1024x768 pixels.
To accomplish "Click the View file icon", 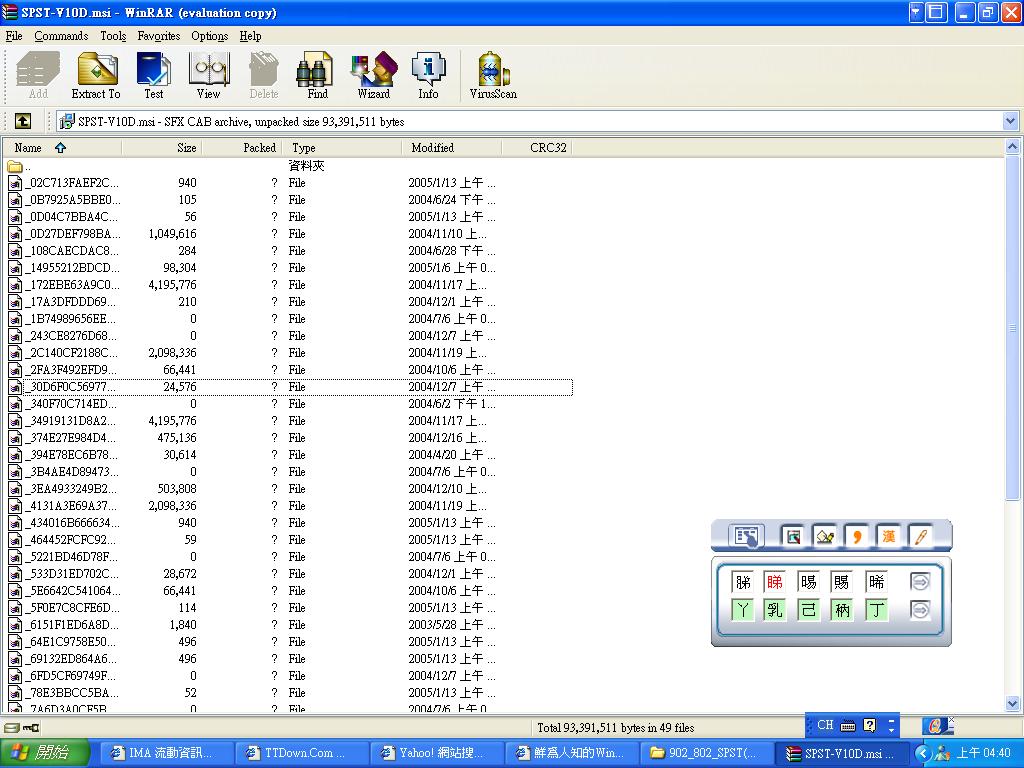I will (x=208, y=73).
